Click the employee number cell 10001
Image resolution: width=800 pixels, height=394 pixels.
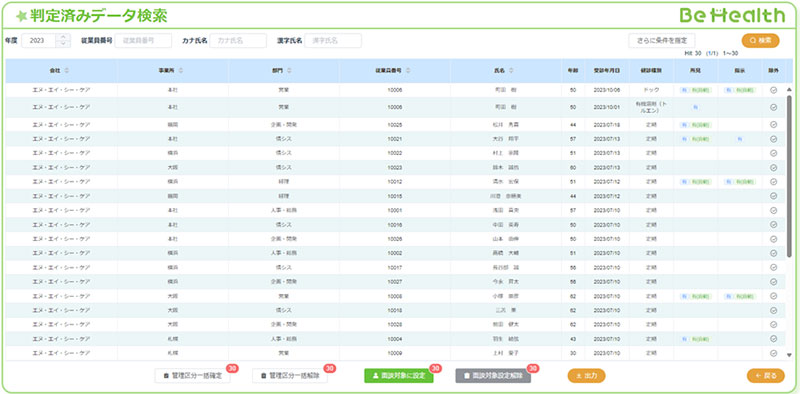394,210
